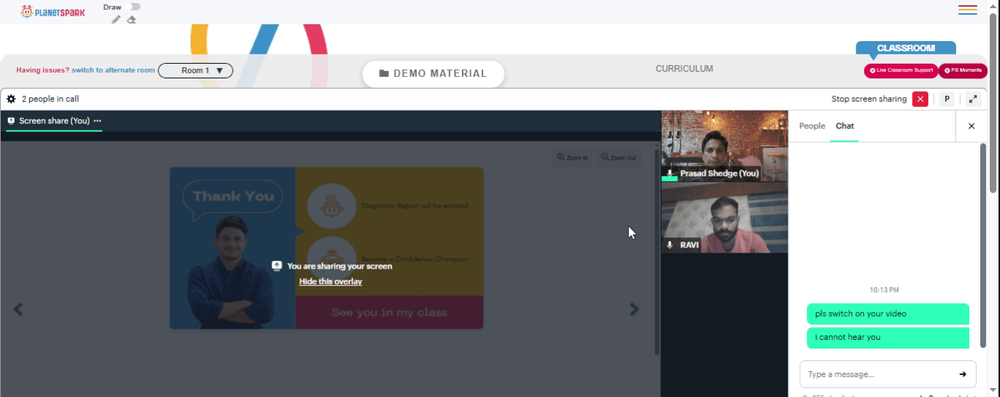The height and width of the screenshot is (397, 1000).
Task: Click the Thank You speech bubble
Action: point(233,197)
